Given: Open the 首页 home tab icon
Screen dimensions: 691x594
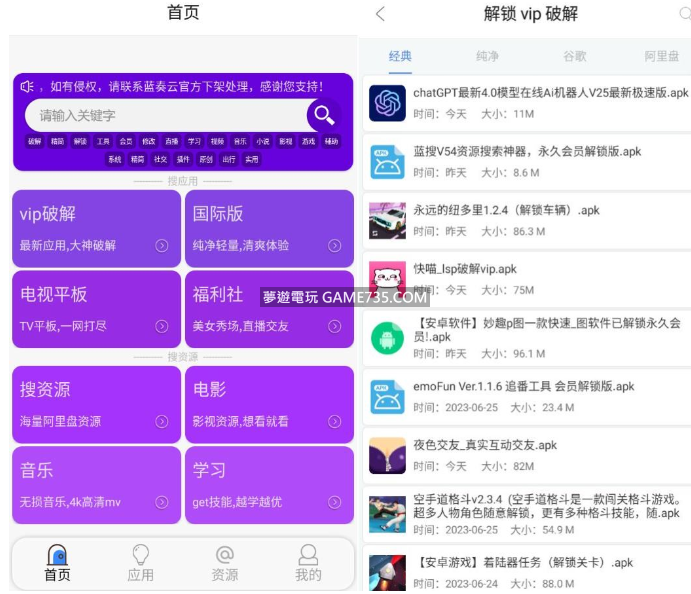Looking at the screenshot, I should (x=57, y=555).
